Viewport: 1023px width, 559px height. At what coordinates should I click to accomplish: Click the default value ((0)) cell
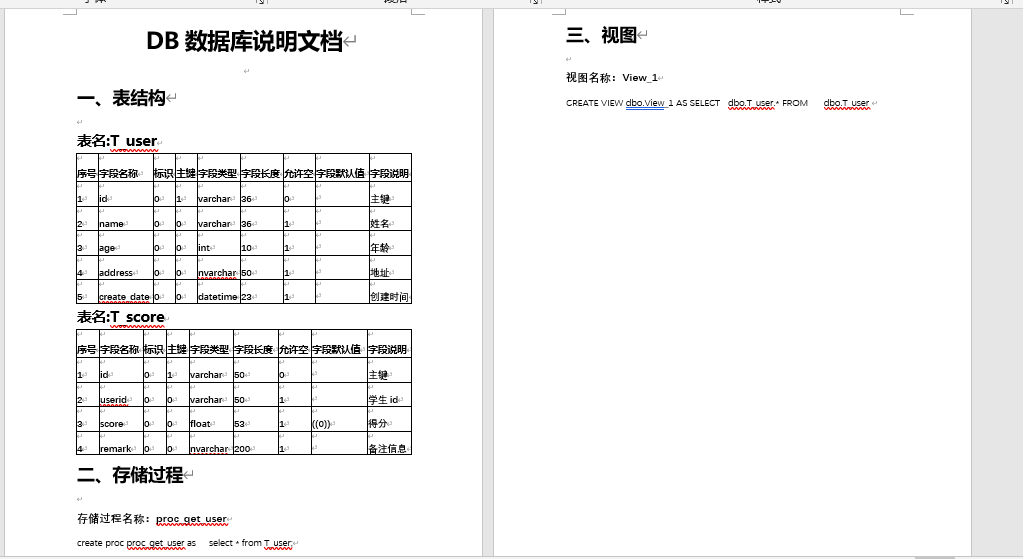(x=339, y=419)
